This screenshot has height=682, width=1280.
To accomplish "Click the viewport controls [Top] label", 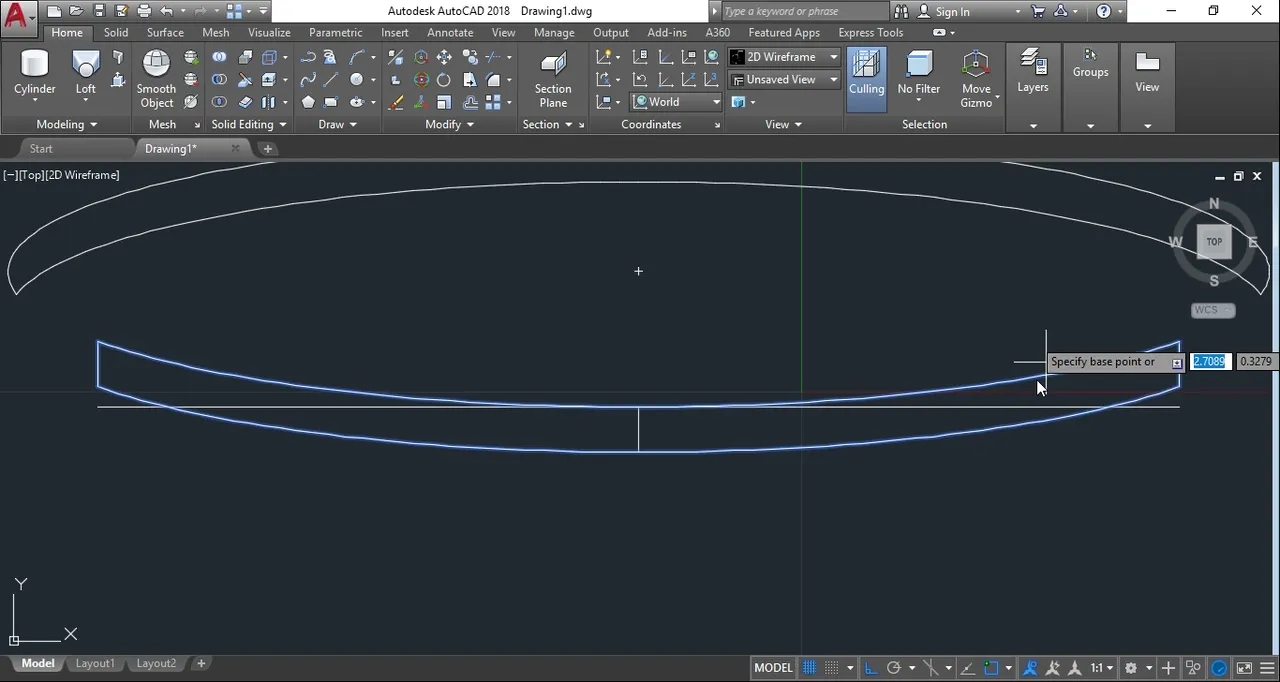I will (x=30, y=175).
